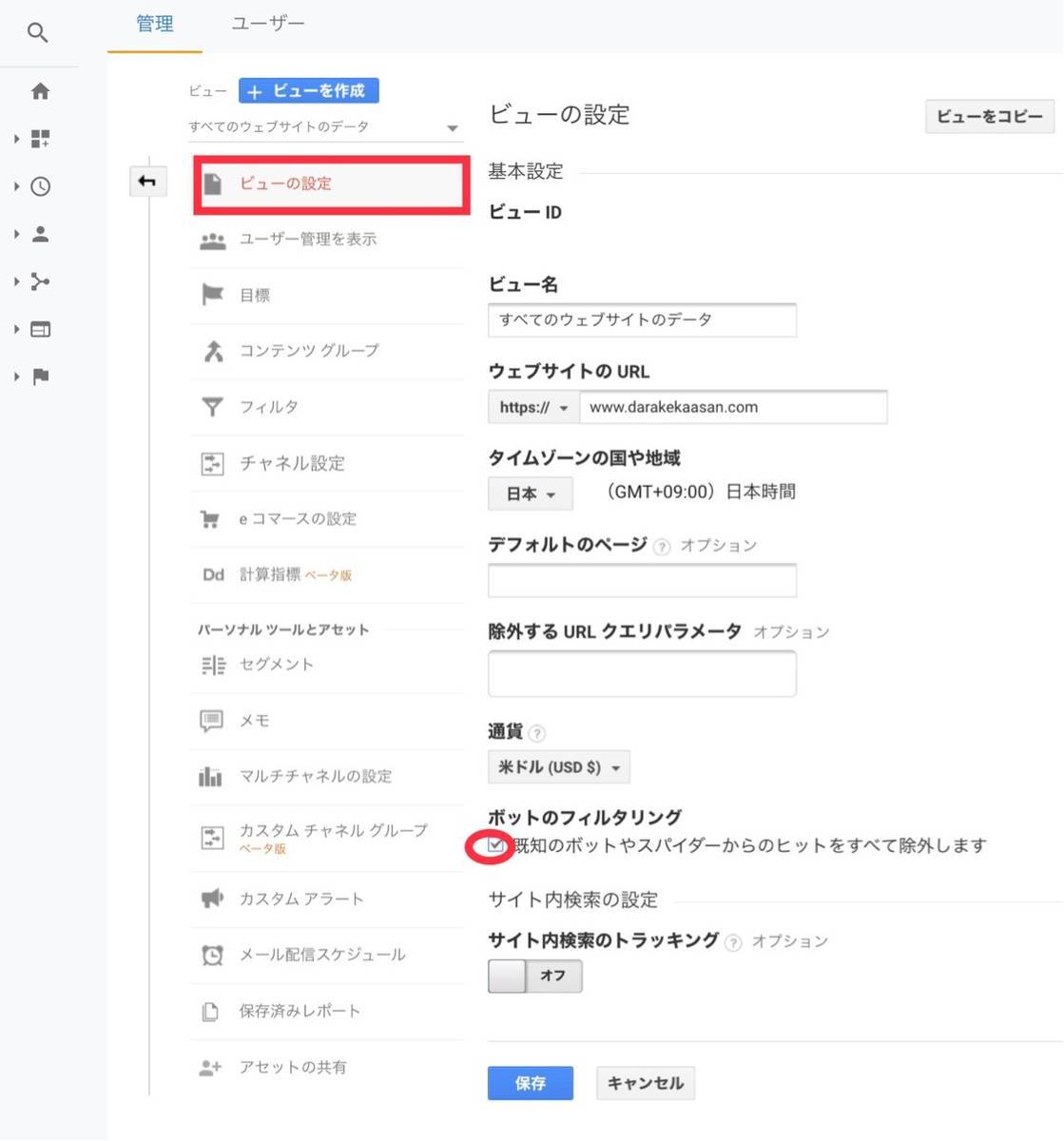Open the すべてのウェブサイトのデータ view selector
1064x1141 pixels.
coord(325,127)
